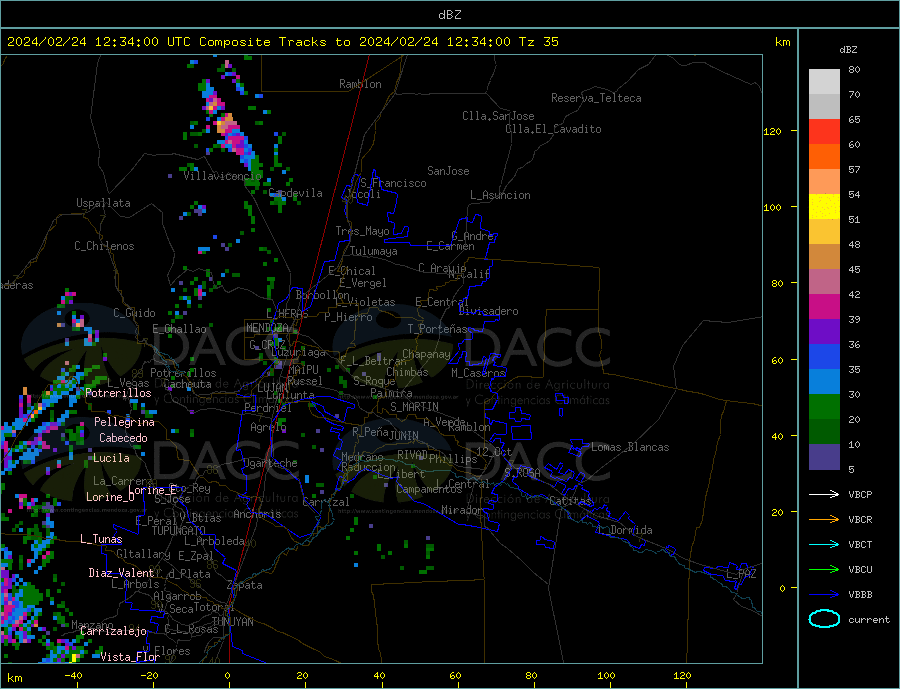Select the magenta swatch in dBZ scale
Viewport: 900px width, 689px height.
coord(824,307)
